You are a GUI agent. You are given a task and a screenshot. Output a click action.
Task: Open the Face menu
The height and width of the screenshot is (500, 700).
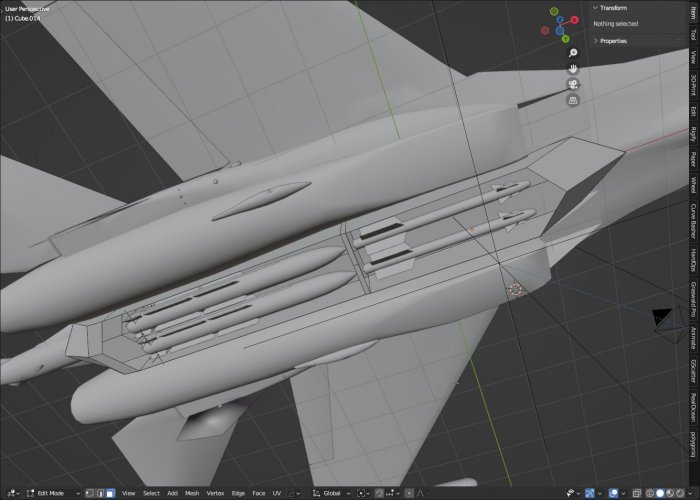click(x=259, y=493)
